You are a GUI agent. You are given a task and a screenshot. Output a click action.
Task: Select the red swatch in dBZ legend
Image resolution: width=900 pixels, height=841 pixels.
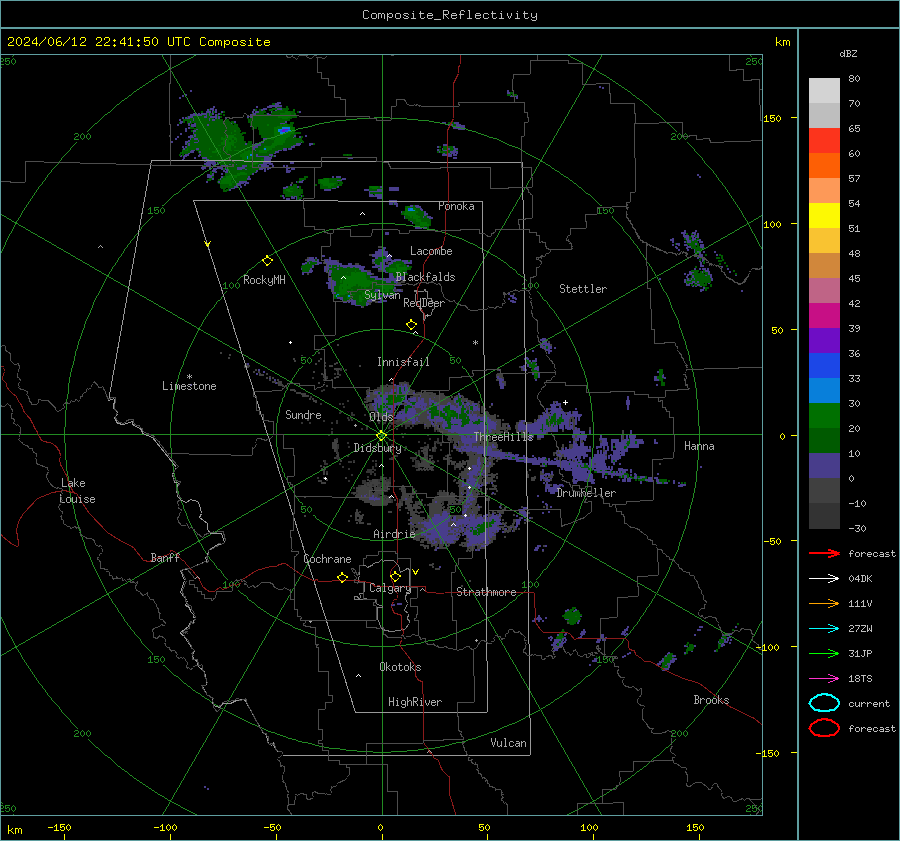pyautogui.click(x=824, y=141)
